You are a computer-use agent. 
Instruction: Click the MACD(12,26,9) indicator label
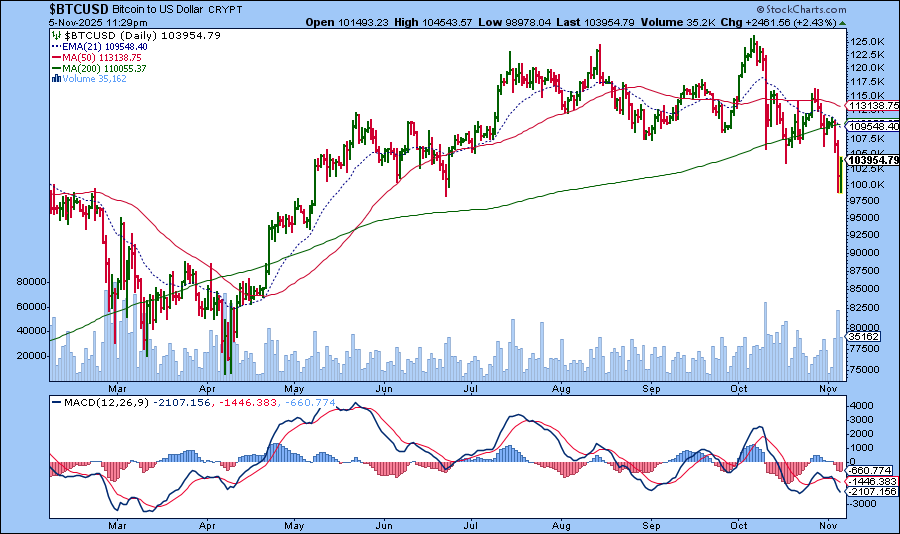tap(95, 403)
